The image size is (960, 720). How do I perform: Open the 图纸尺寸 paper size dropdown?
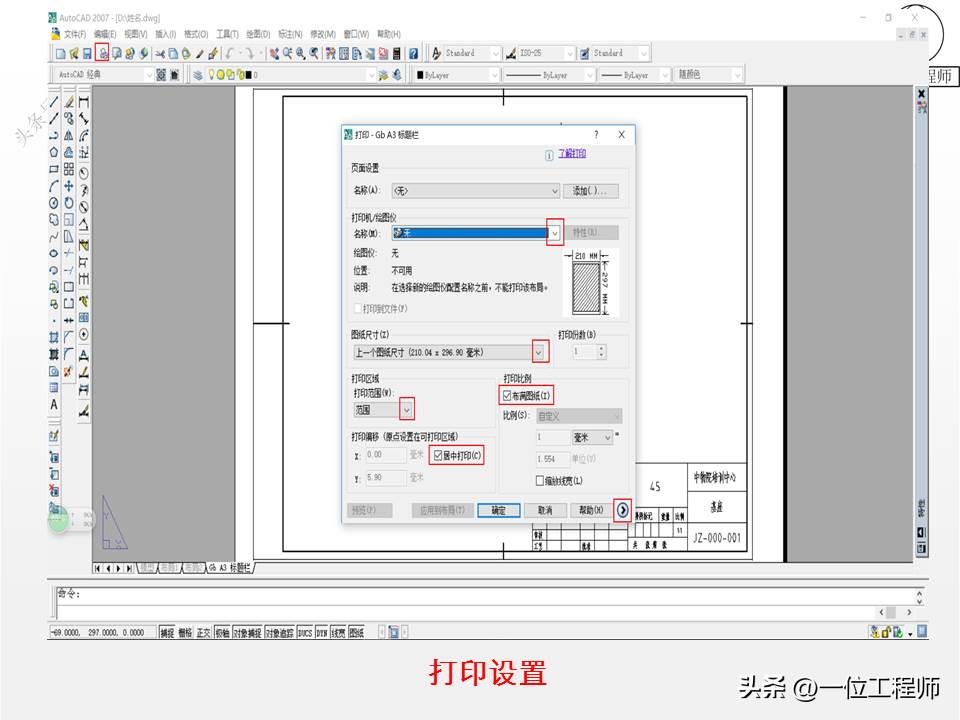pyautogui.click(x=537, y=351)
